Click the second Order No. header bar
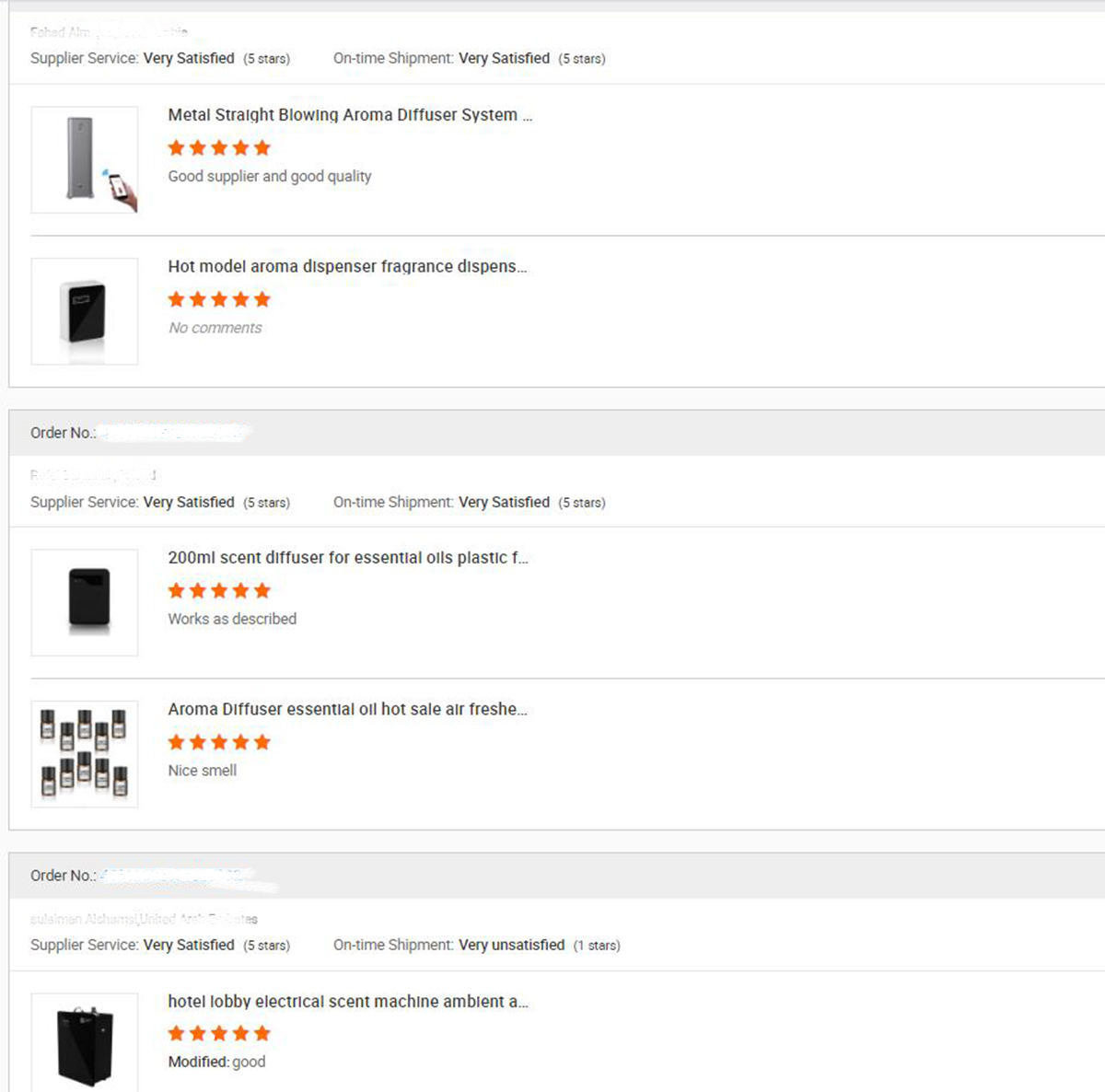This screenshot has height=1092, width=1105. click(x=557, y=876)
